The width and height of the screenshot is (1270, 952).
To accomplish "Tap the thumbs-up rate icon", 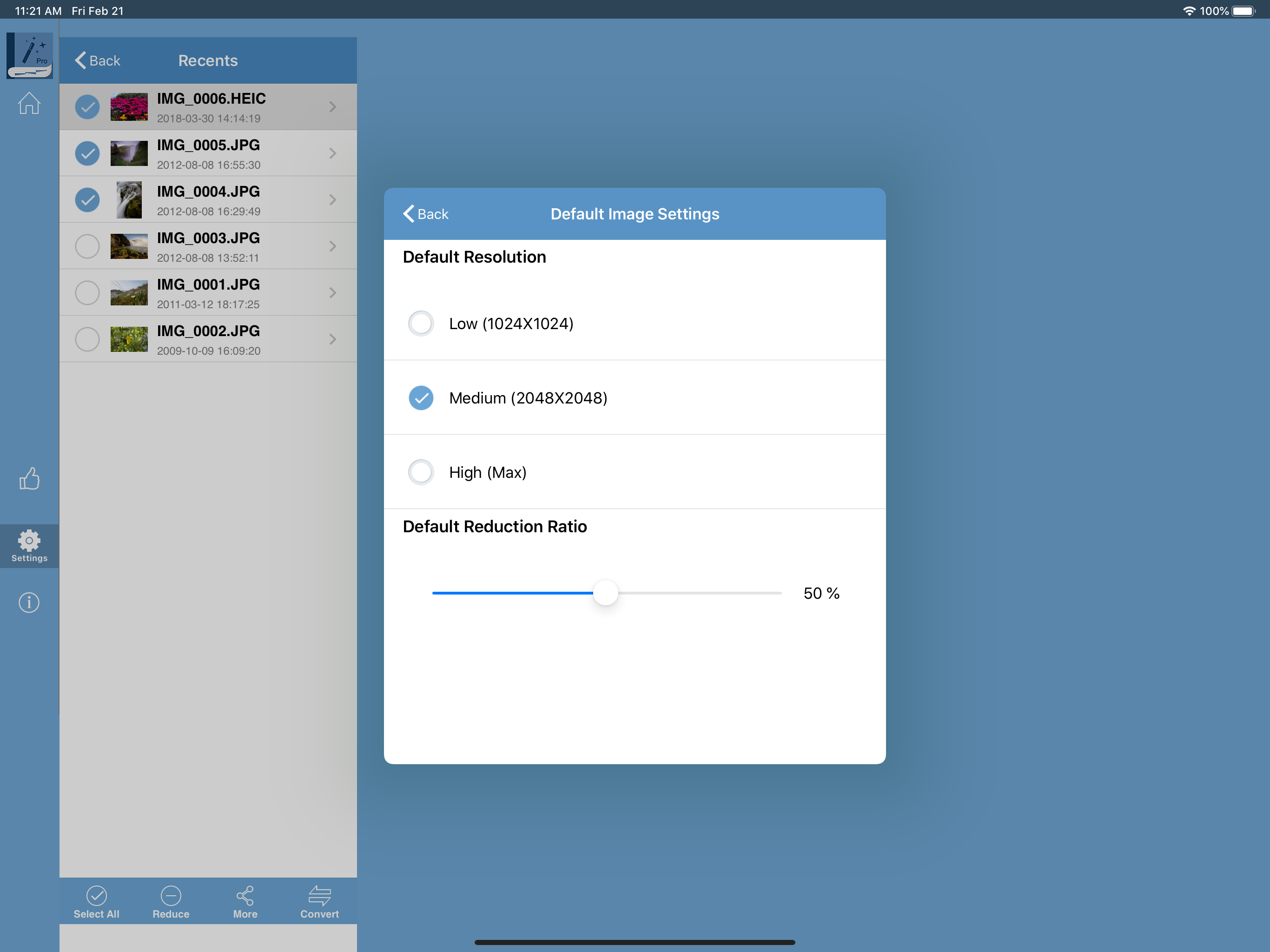I will [x=29, y=478].
